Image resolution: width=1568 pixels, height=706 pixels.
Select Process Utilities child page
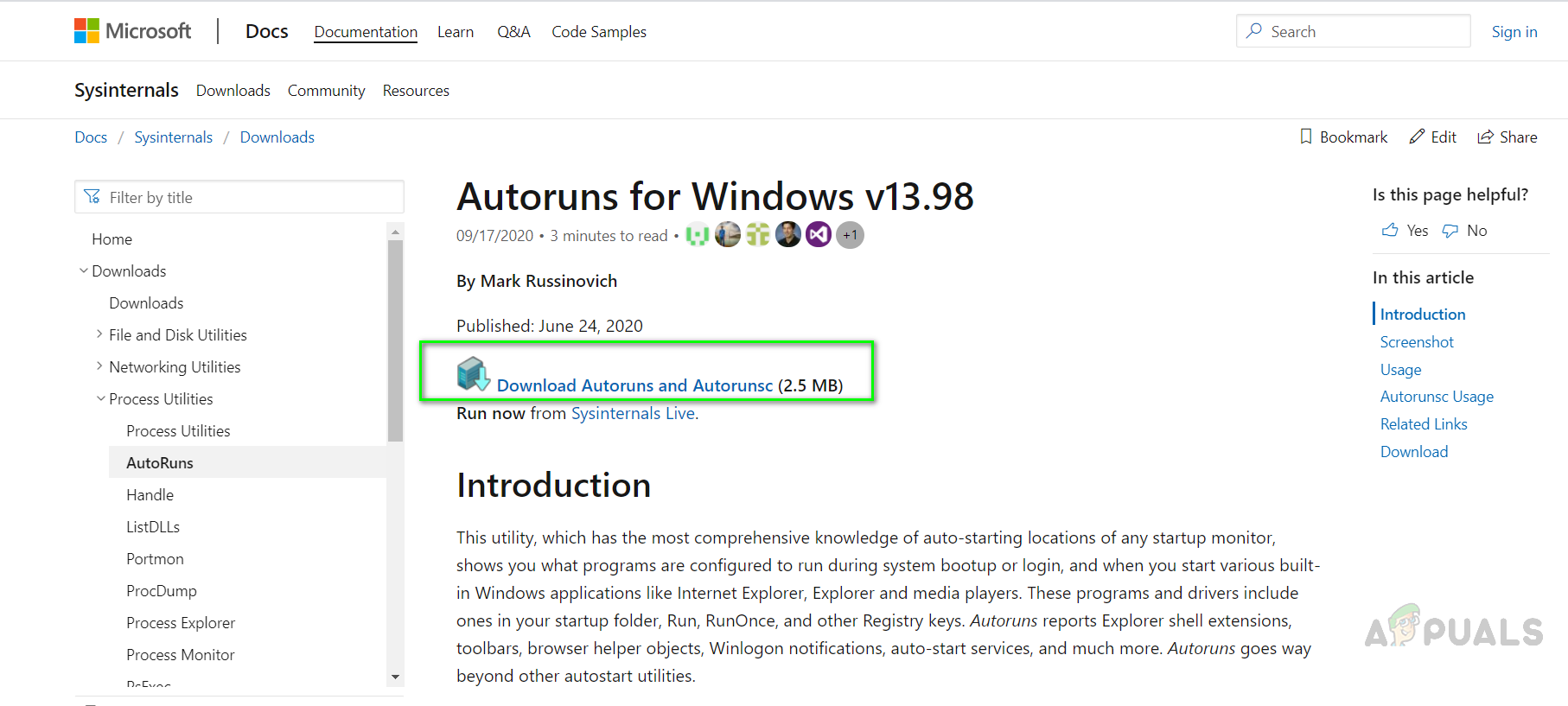click(x=178, y=431)
